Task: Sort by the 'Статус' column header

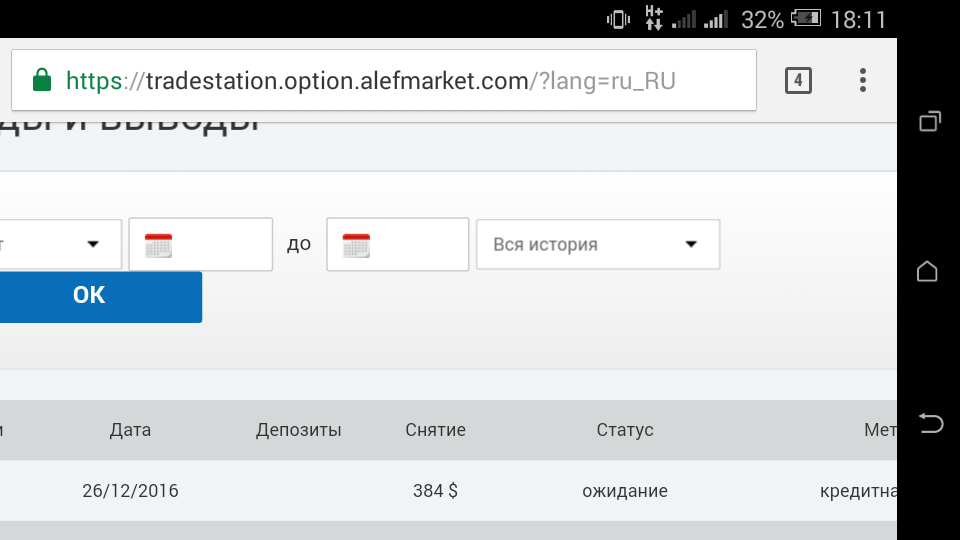Action: coord(625,430)
